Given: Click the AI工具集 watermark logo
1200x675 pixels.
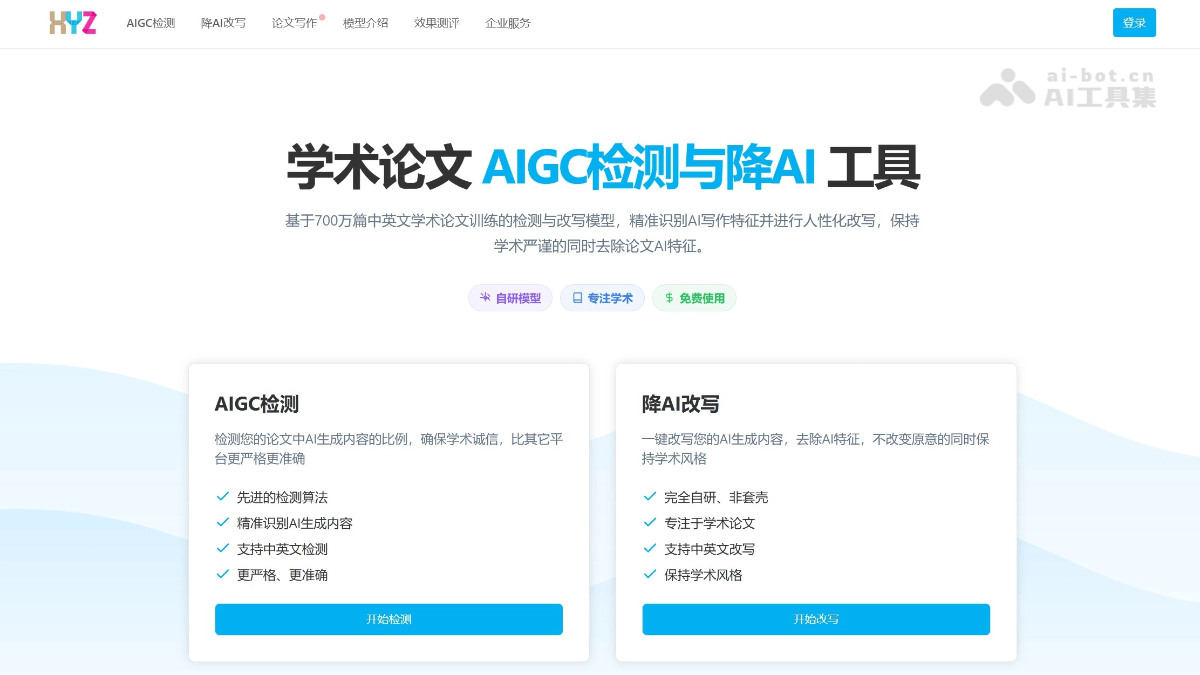Looking at the screenshot, I should (x=1068, y=88).
